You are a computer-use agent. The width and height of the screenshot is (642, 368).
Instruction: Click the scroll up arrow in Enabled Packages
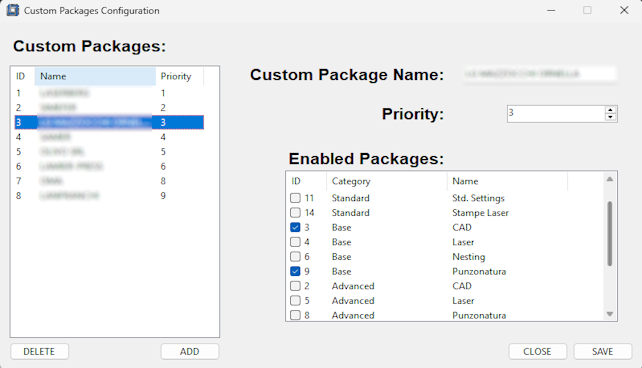point(610,179)
